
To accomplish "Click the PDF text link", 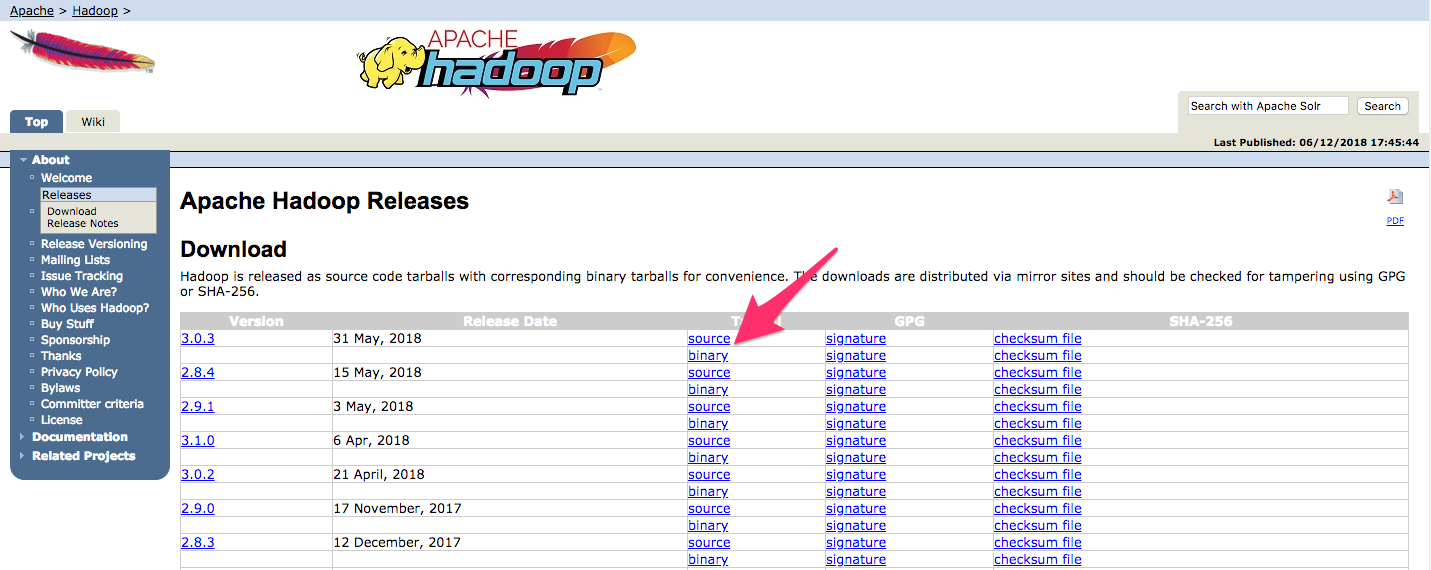I will [x=1395, y=221].
